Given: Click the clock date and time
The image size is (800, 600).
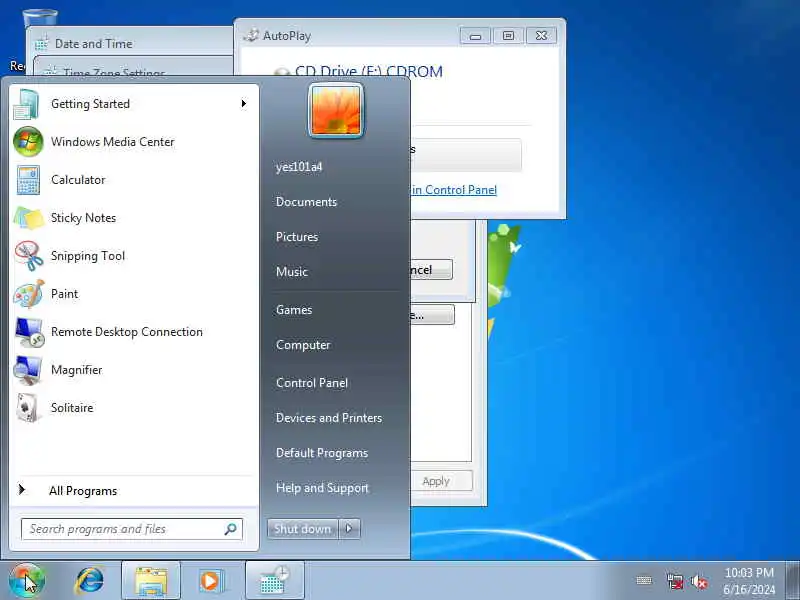Looking at the screenshot, I should click(749, 581).
